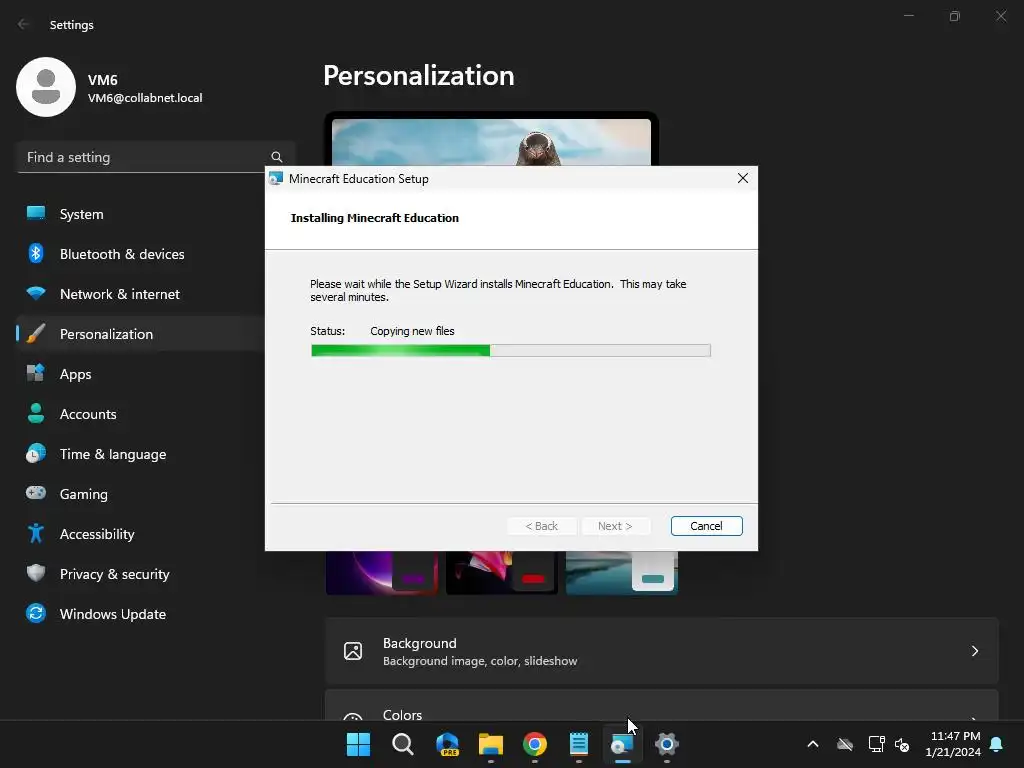The height and width of the screenshot is (768, 1024).
Task: Open the notification bell
Action: 997,744
